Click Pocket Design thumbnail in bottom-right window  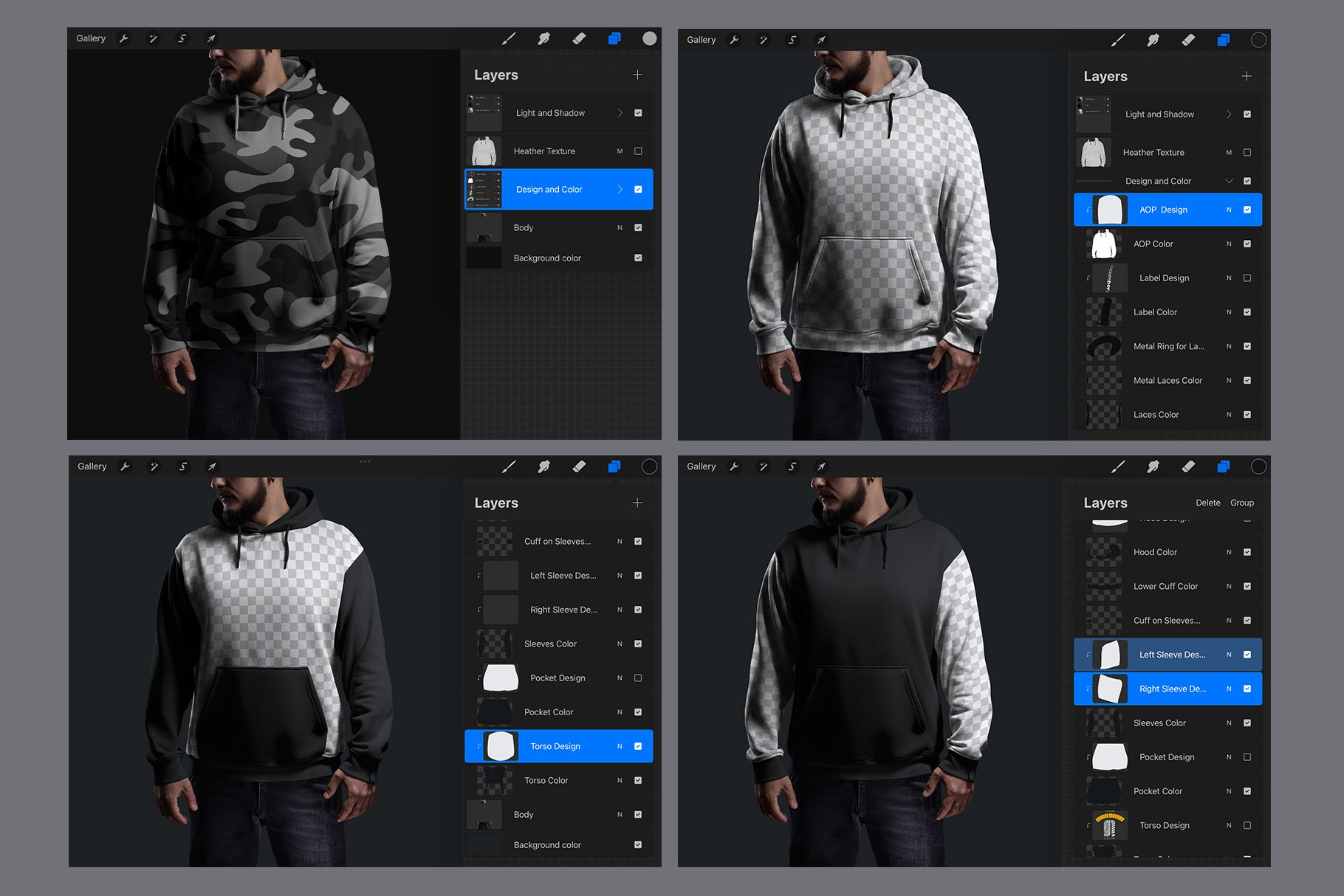(1110, 757)
